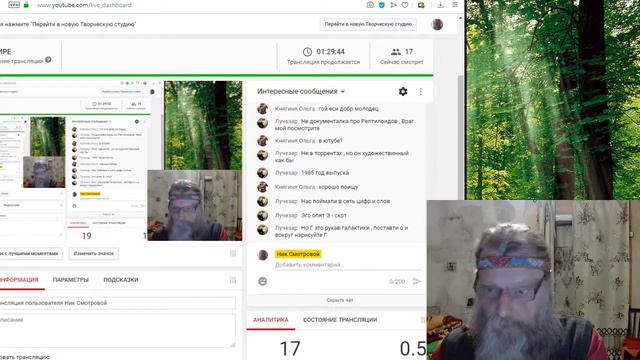Image resolution: width=640 pixels, height=360 pixels.
Task: Open the paper-plane Flow icon in toolbar
Action: pyautogui.click(x=393, y=5)
